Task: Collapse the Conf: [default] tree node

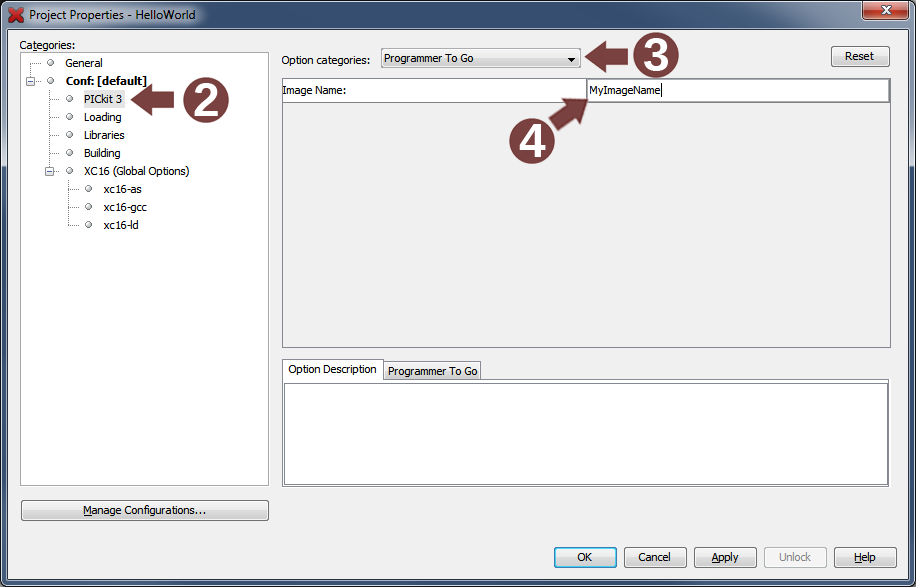Action: [x=31, y=81]
